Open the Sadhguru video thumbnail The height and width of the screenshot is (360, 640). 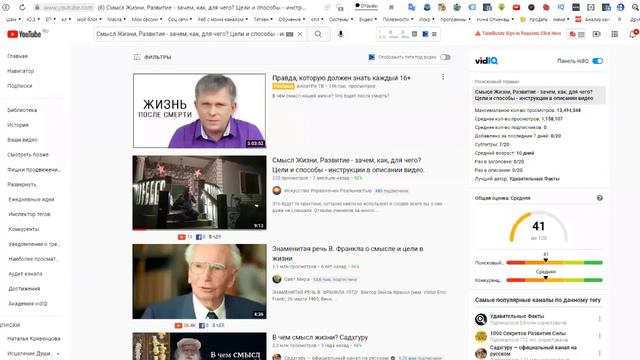click(199, 346)
